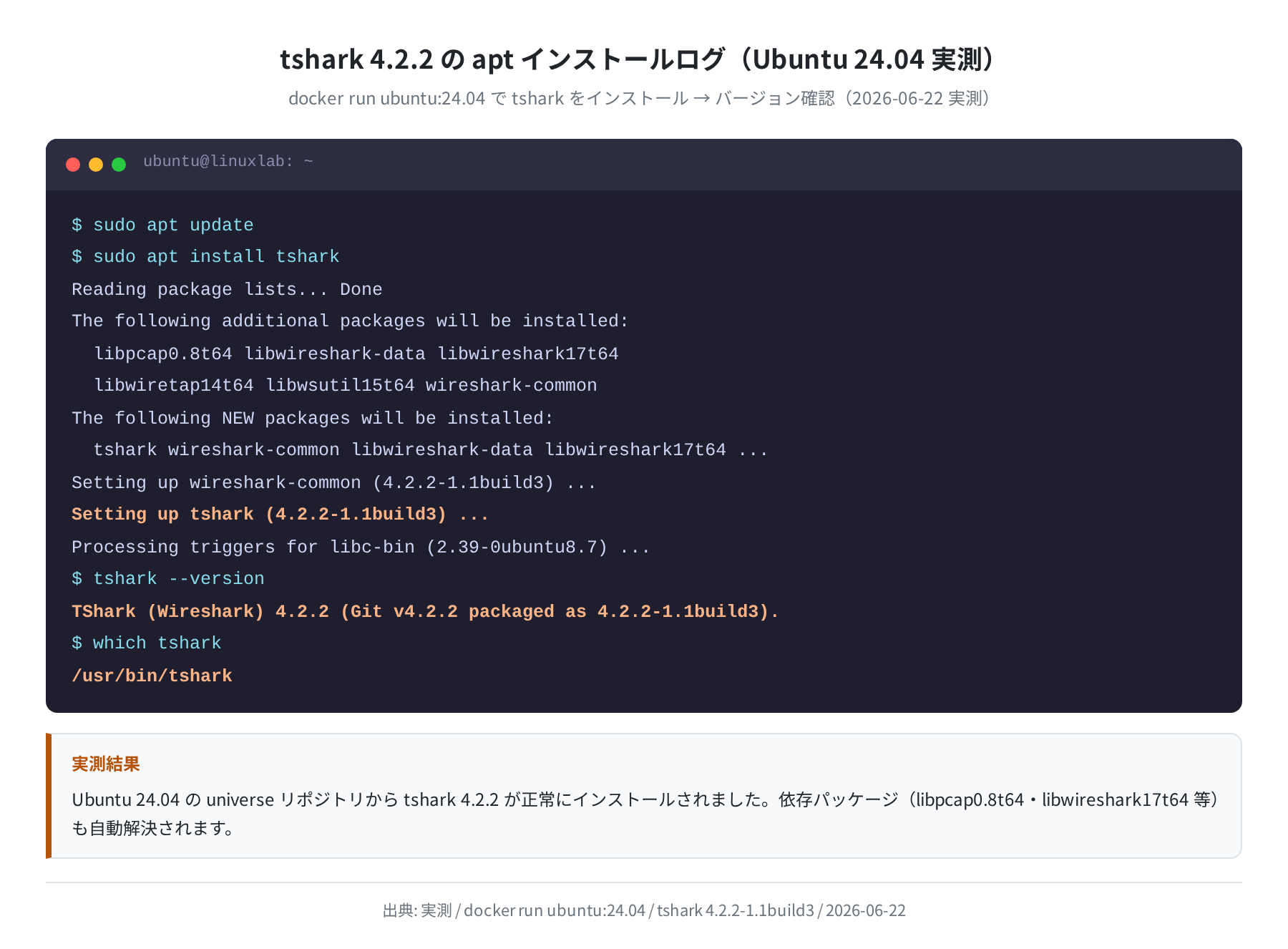The height and width of the screenshot is (949, 1288).
Task: Click the /usr/bin/tshark path output
Action: [152, 676]
